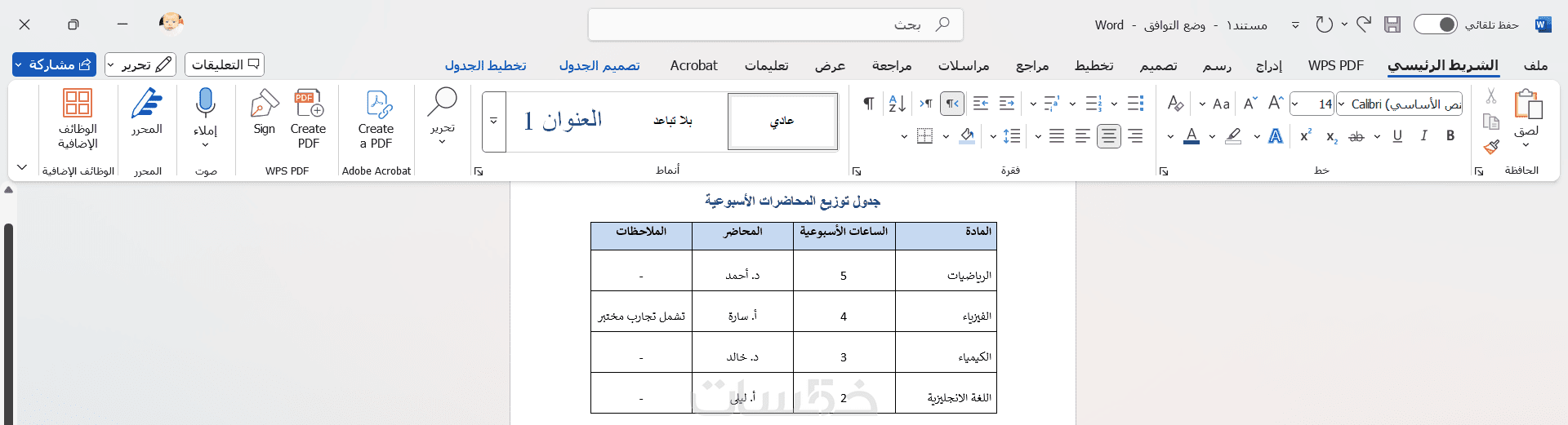Expand the Paste options arrow under لصق
This screenshot has height=425, width=1568.
1526,145
